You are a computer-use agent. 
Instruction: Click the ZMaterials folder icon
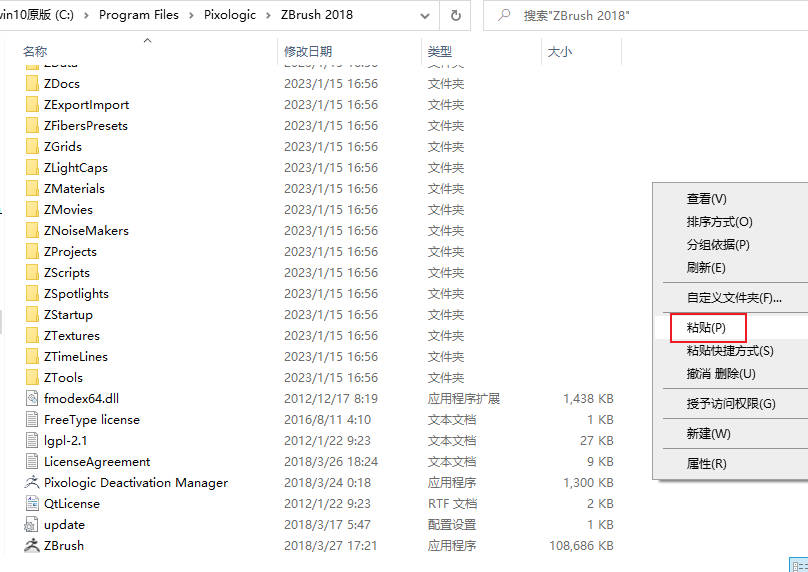[32, 189]
